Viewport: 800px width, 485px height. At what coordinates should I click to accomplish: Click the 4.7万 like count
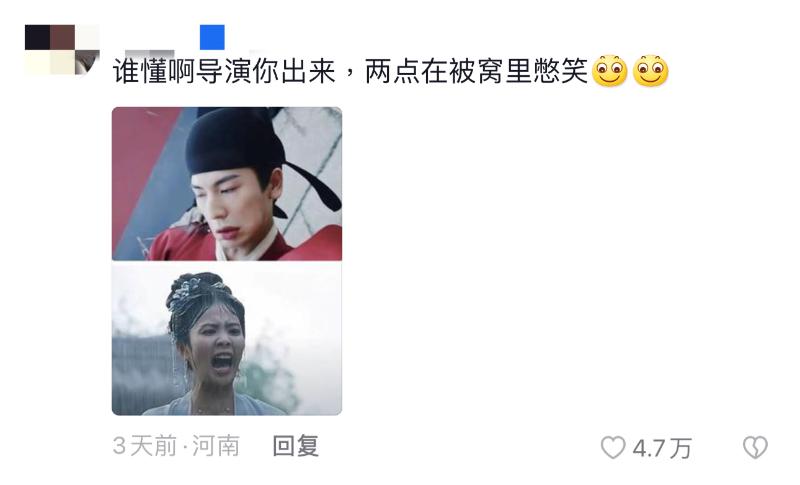click(662, 448)
